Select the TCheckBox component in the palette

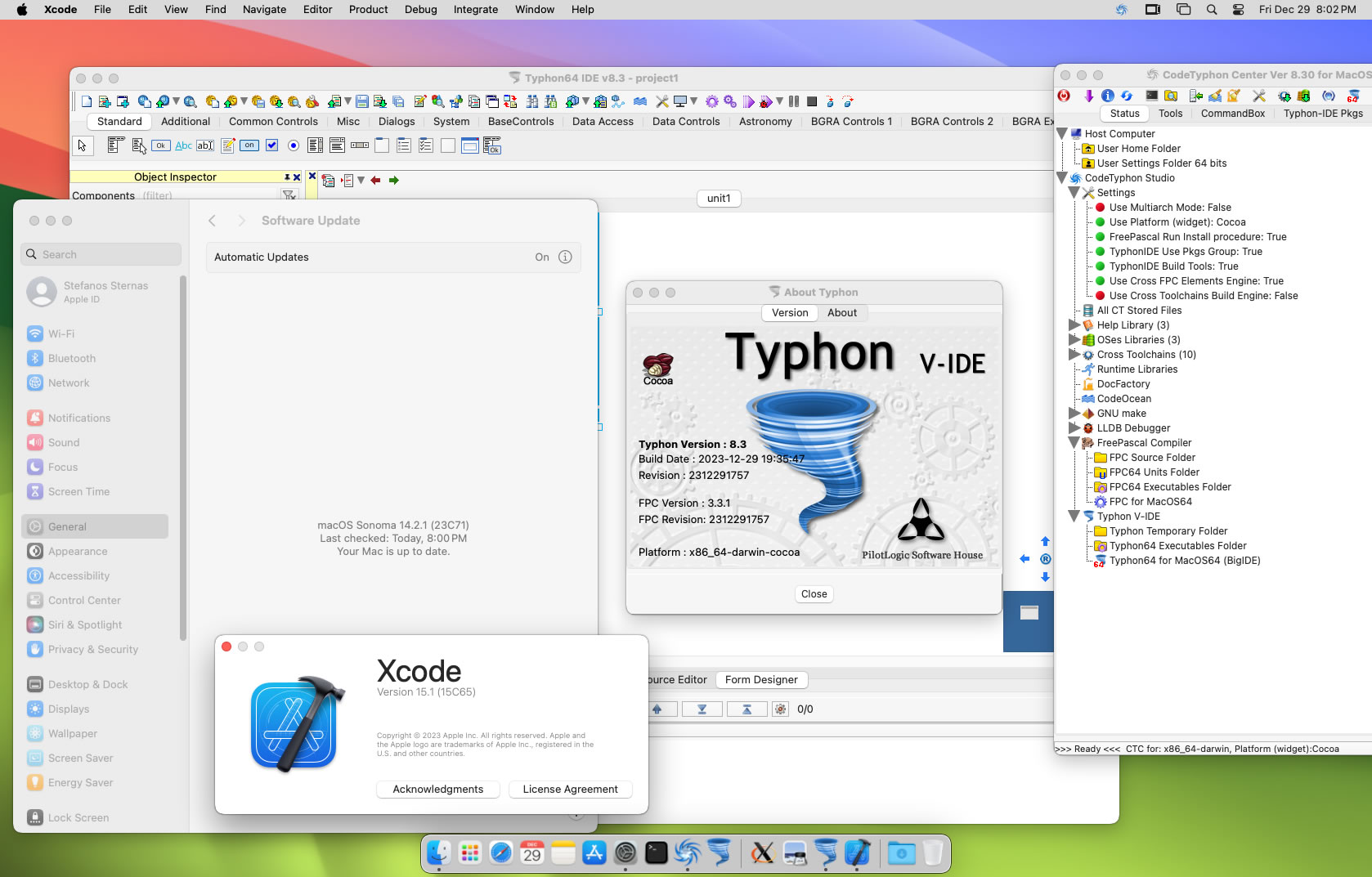tap(271, 145)
